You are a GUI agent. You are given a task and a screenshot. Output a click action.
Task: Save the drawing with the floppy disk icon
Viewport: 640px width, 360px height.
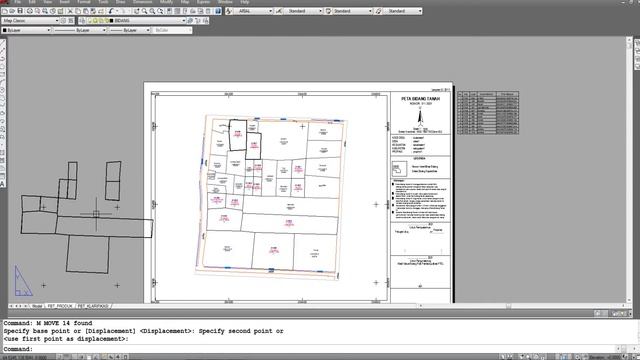coord(20,11)
